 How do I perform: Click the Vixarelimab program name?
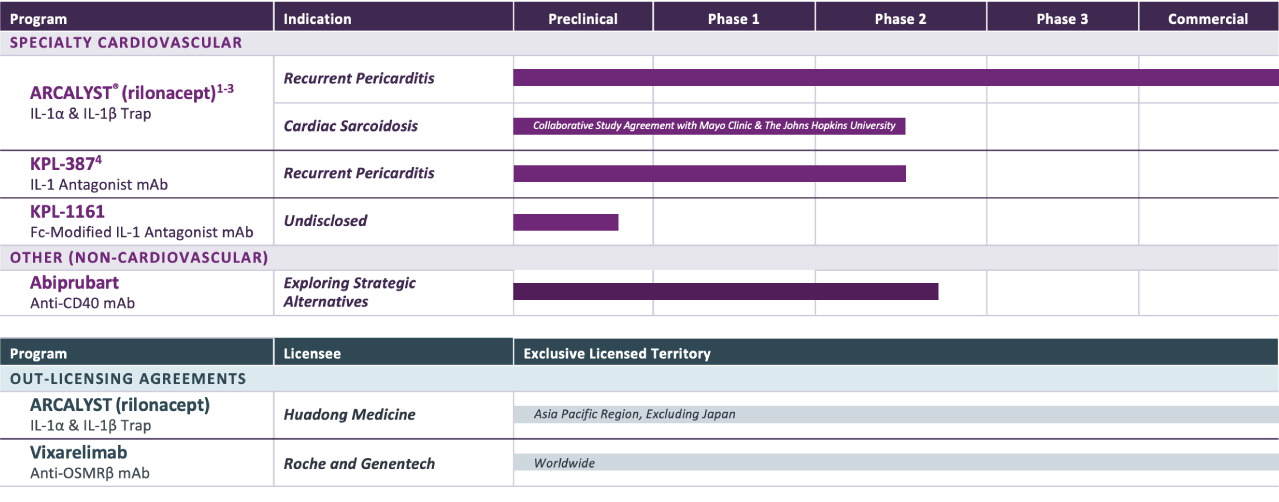(79, 453)
